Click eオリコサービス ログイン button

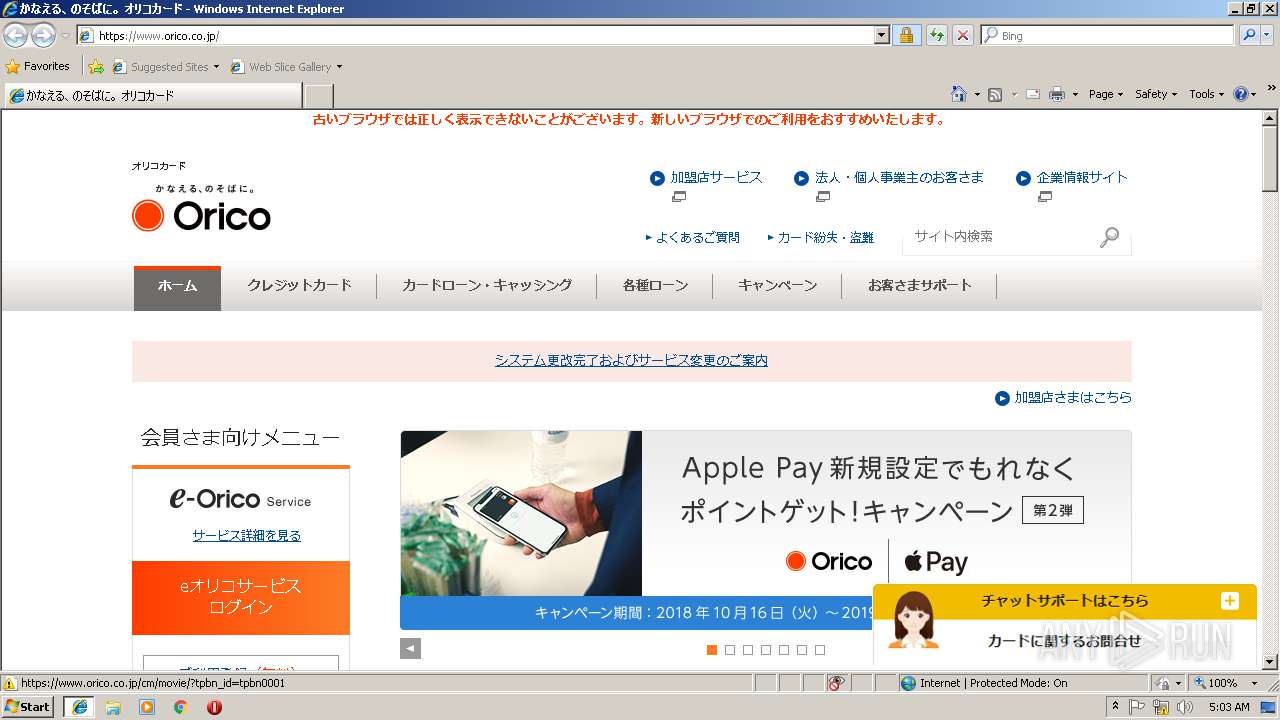[241, 597]
